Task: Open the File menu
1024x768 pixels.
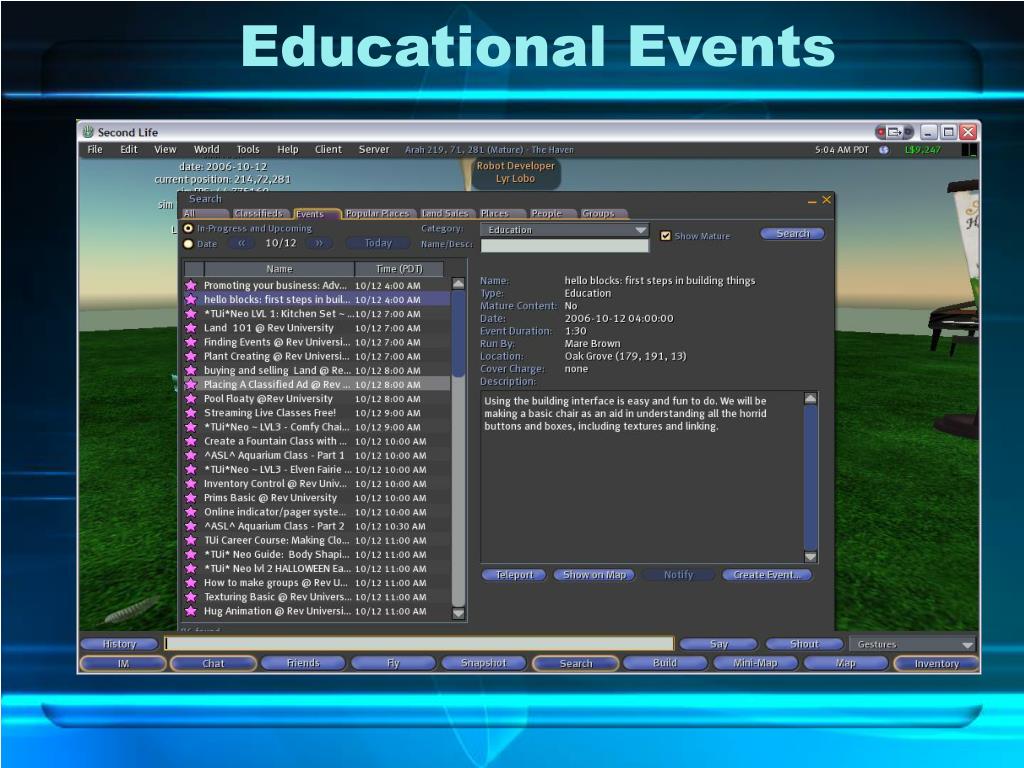Action: 95,150
